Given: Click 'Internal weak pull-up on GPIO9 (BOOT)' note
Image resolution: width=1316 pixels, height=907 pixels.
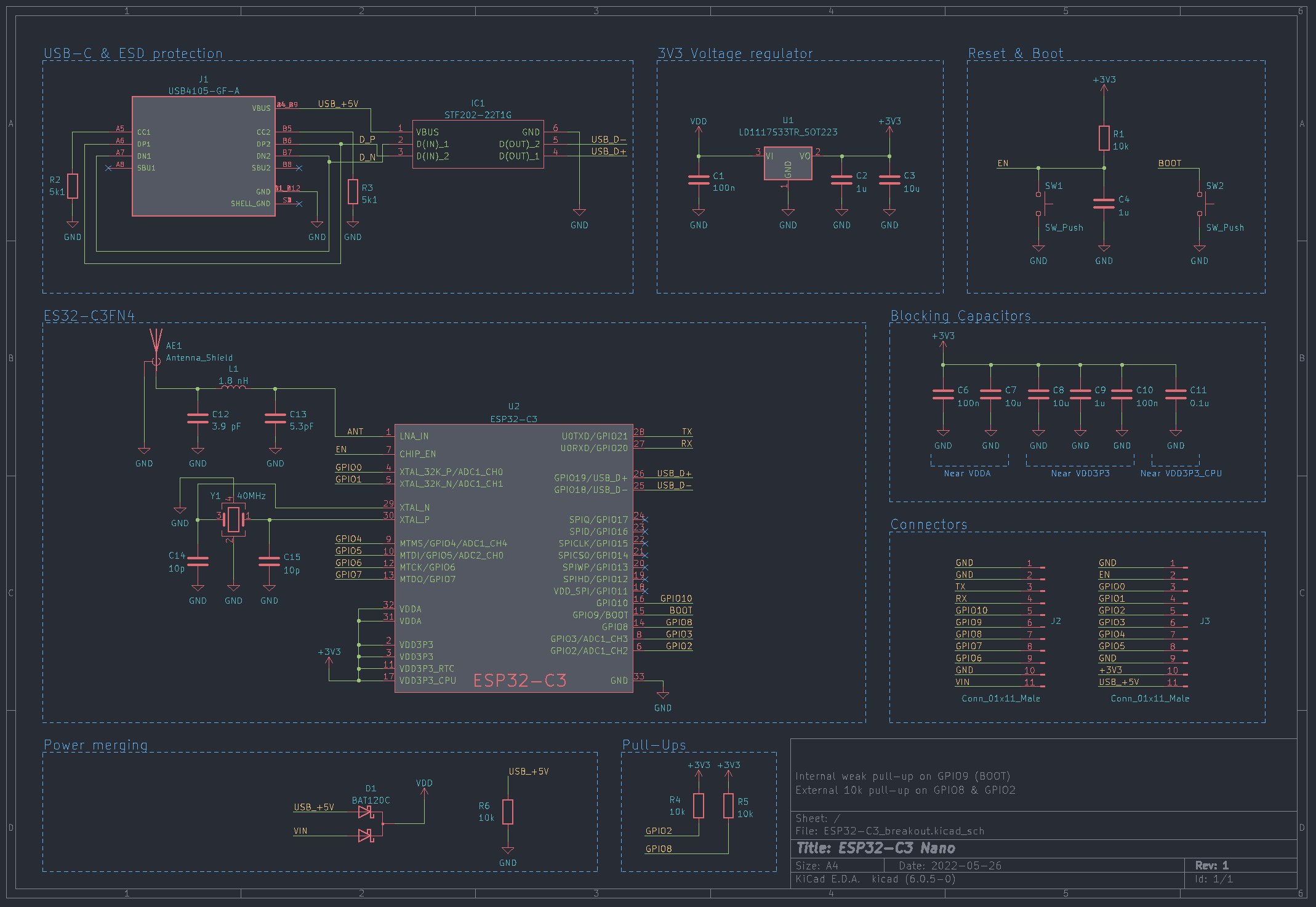Looking at the screenshot, I should pyautogui.click(x=902, y=776).
